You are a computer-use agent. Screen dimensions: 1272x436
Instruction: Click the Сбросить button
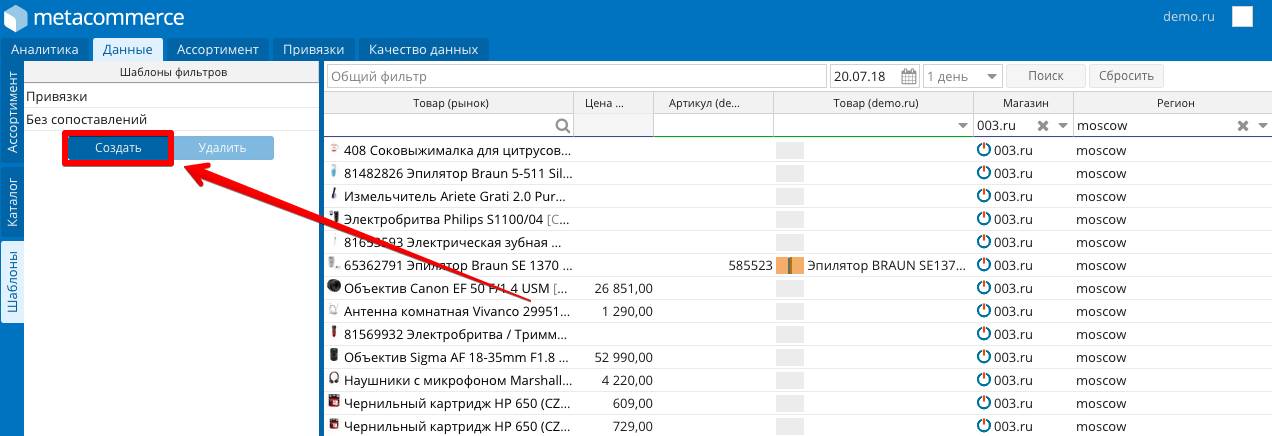tap(1127, 76)
